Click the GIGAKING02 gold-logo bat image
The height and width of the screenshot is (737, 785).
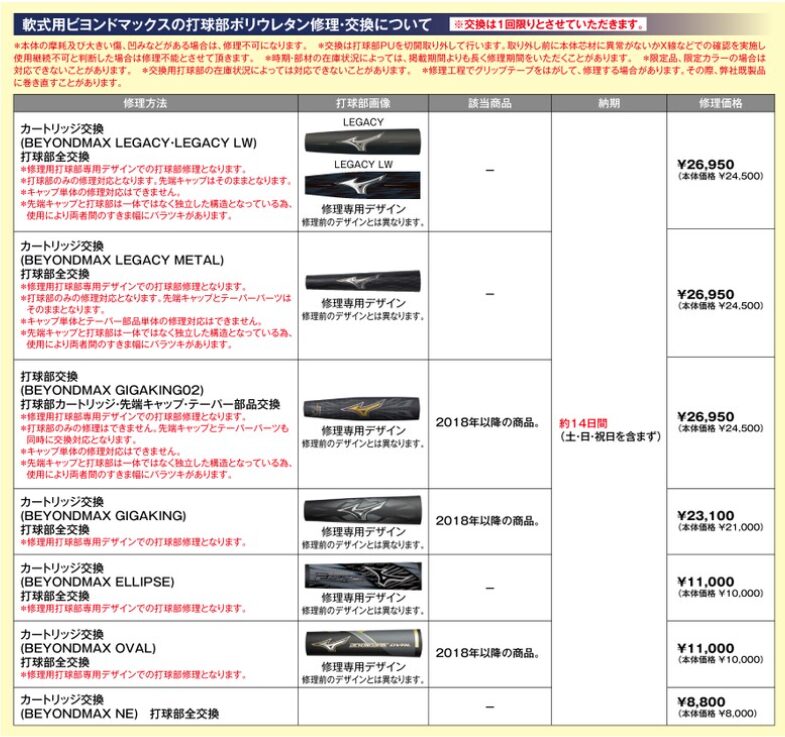(361, 409)
